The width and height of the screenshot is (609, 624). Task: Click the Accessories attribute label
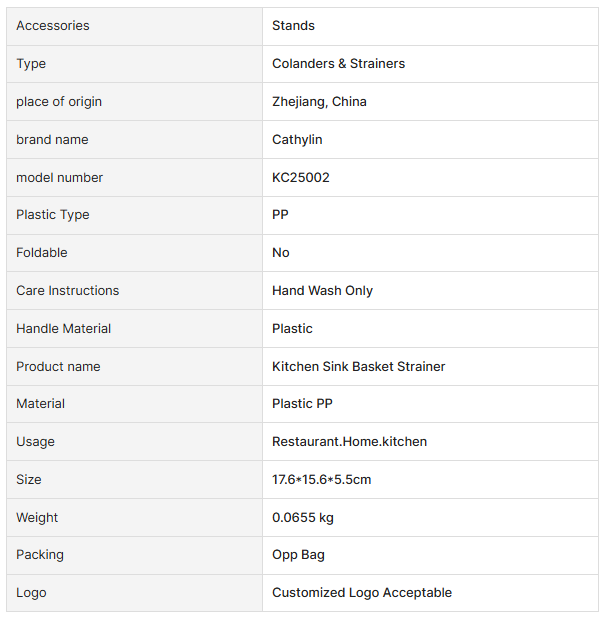tap(52, 26)
